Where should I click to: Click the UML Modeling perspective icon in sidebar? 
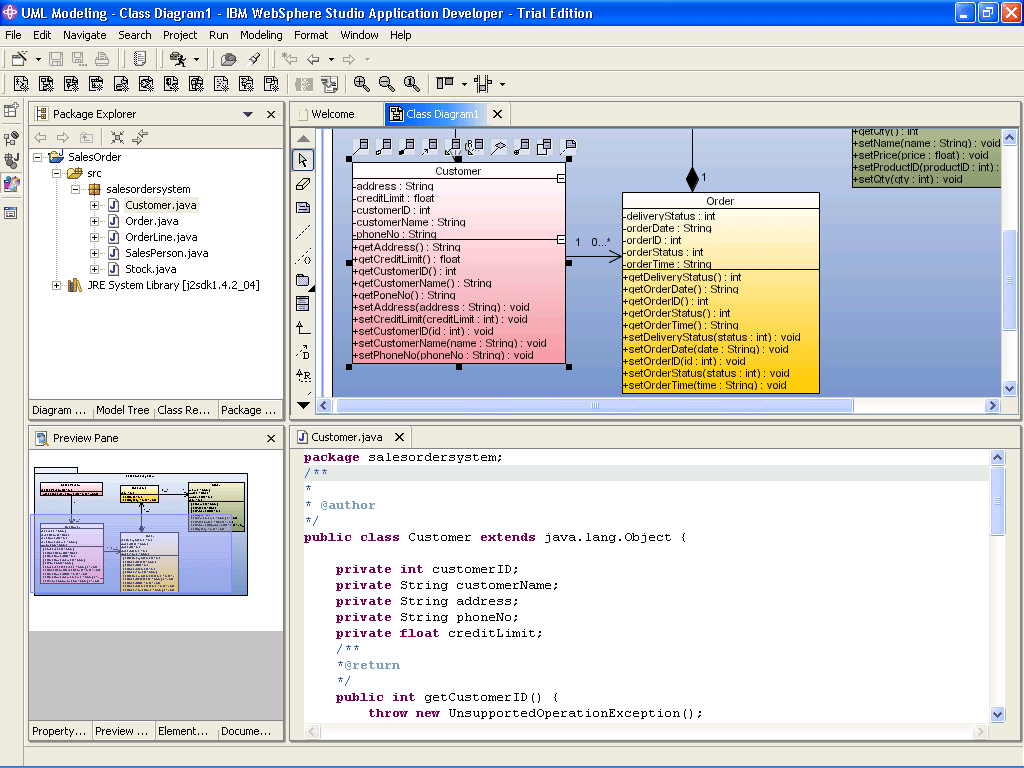(x=11, y=184)
